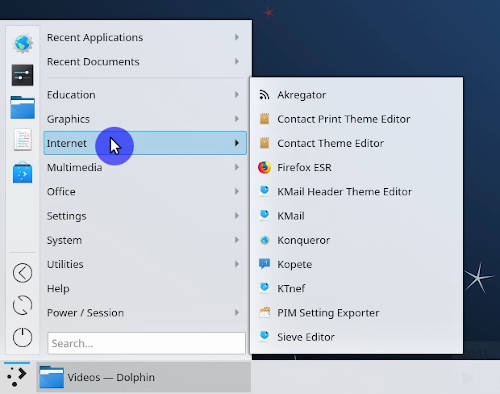Launch Contact Print Theme Editor text entry
The height and width of the screenshot is (394, 500).
344,119
